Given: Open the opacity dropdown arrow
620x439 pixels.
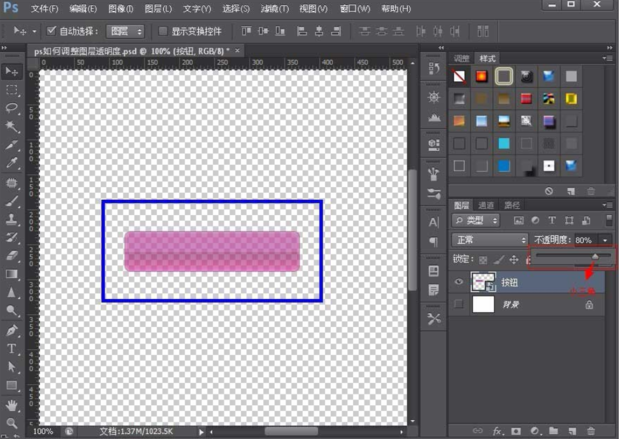Looking at the screenshot, I should click(605, 240).
